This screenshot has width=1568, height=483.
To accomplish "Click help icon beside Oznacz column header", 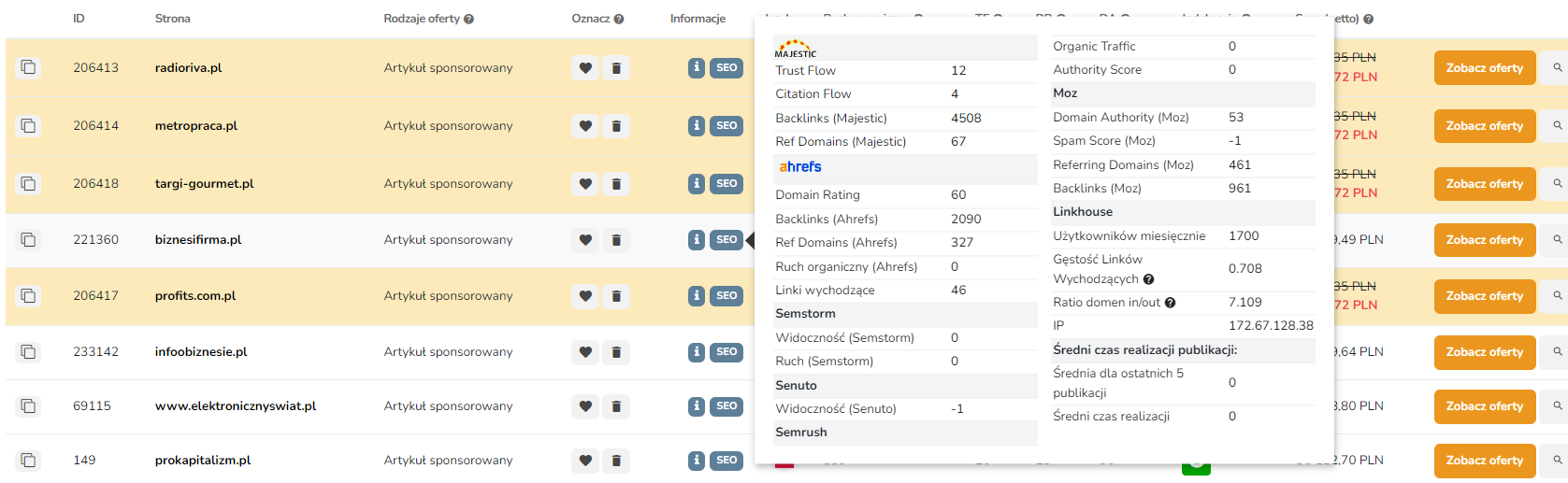I will [x=619, y=19].
